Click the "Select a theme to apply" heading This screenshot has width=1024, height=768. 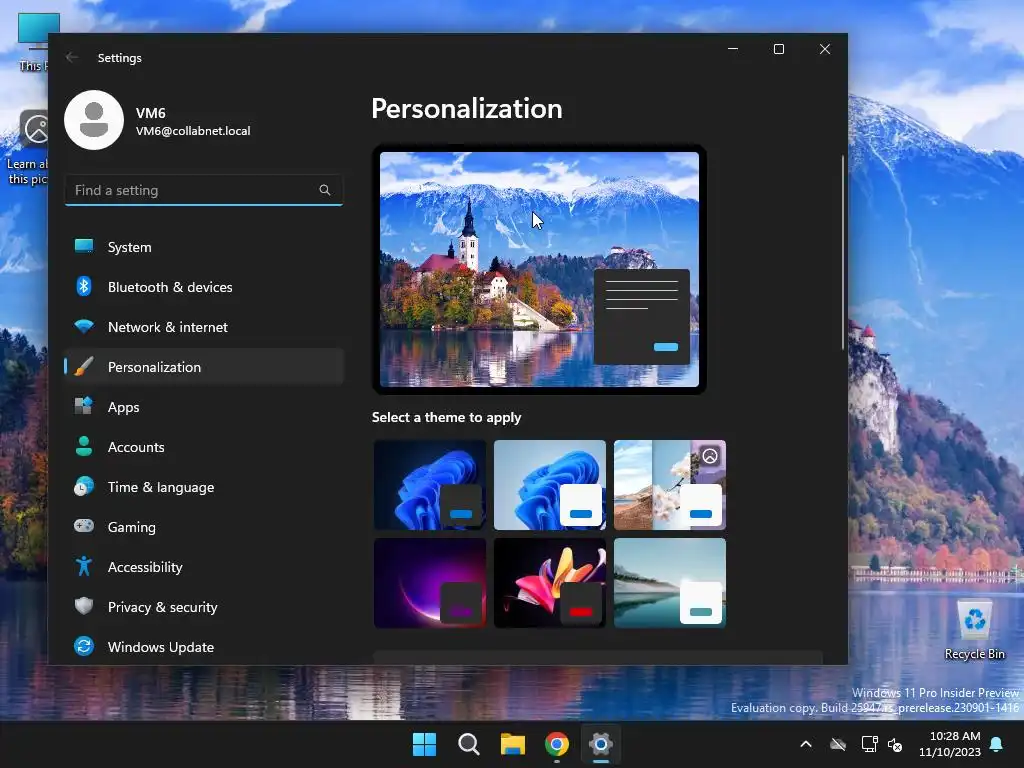coord(446,417)
